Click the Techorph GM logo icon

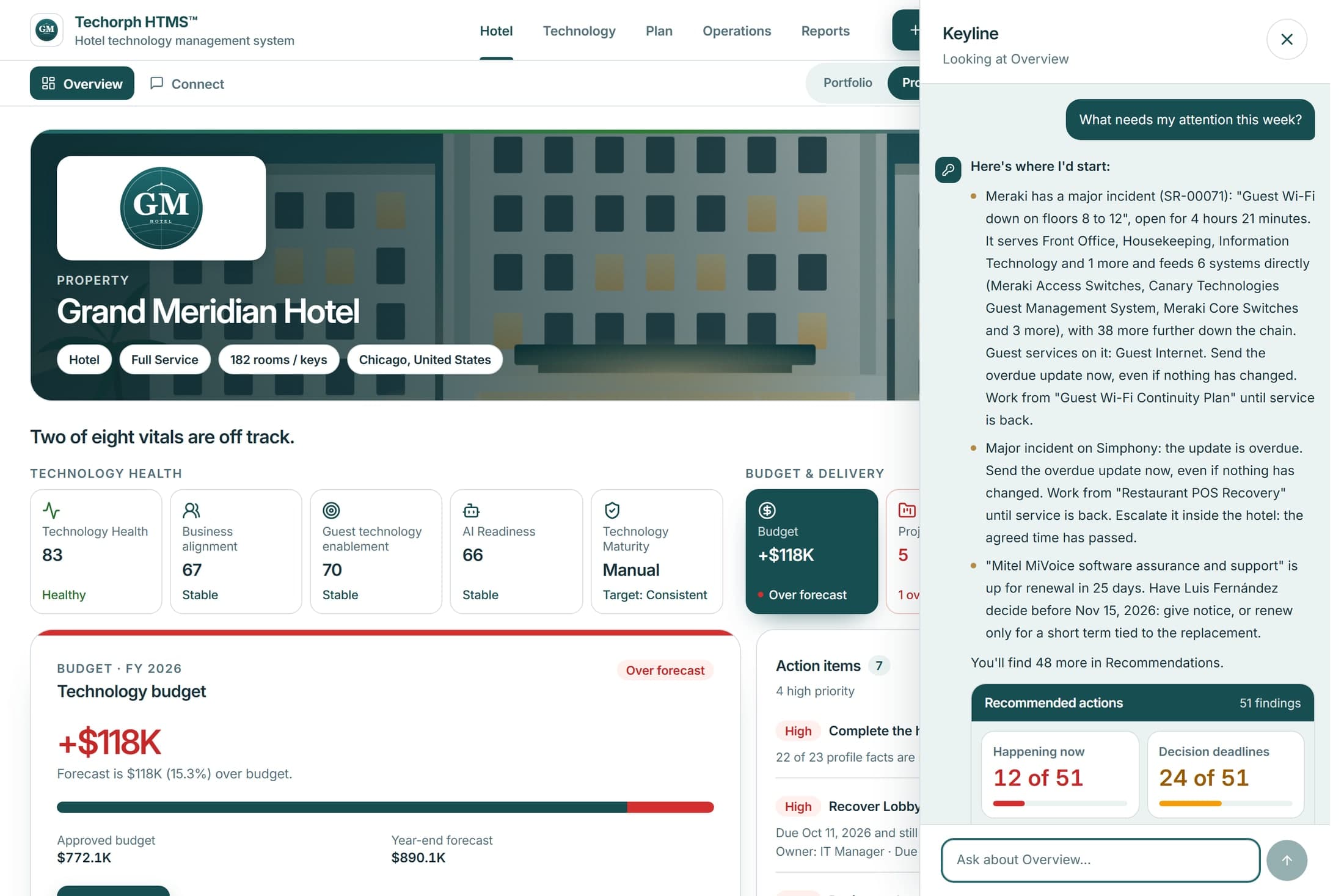pos(46,30)
